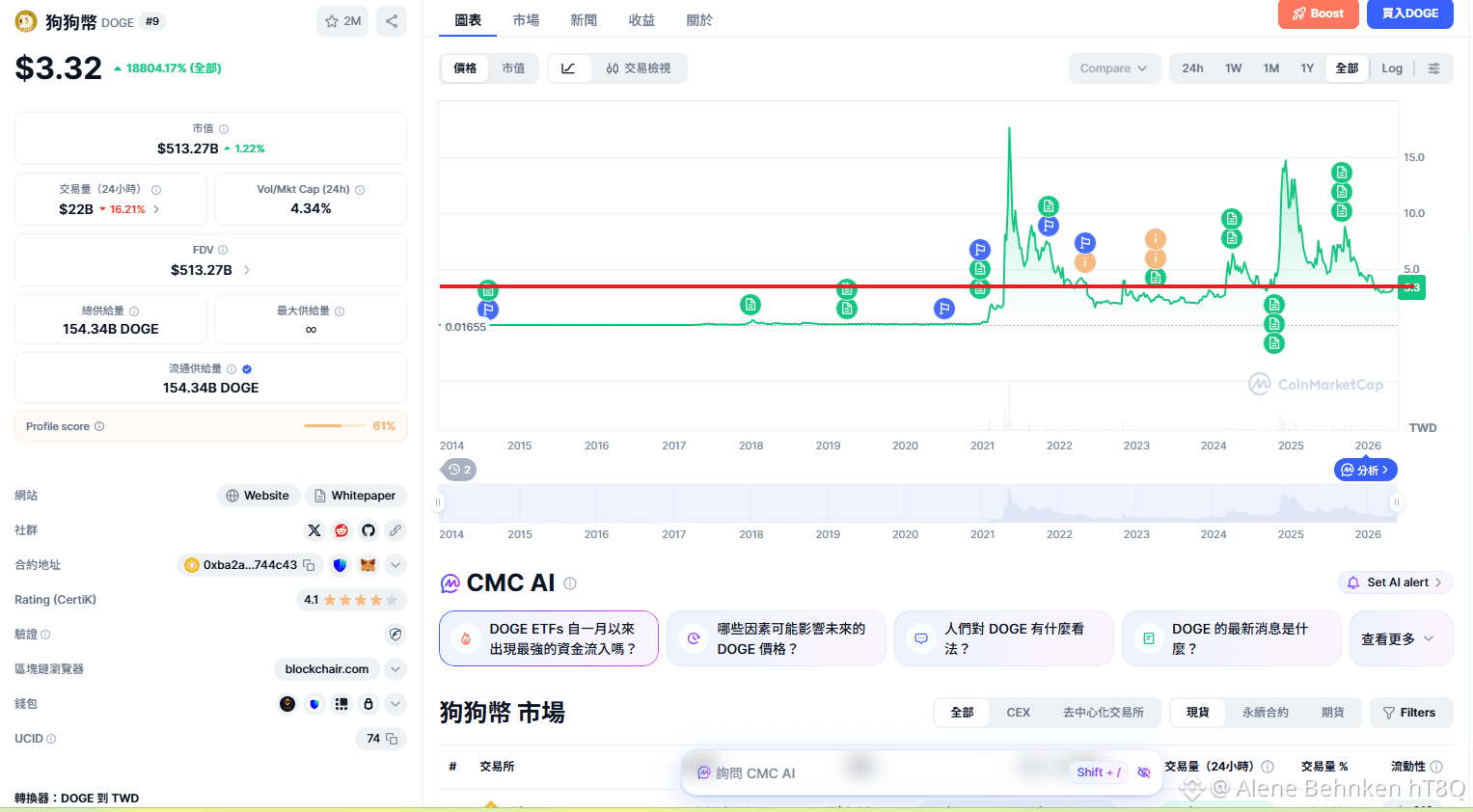Expand more contract addresses chevron
Screen dimensions: 1473x812
(x=396, y=565)
